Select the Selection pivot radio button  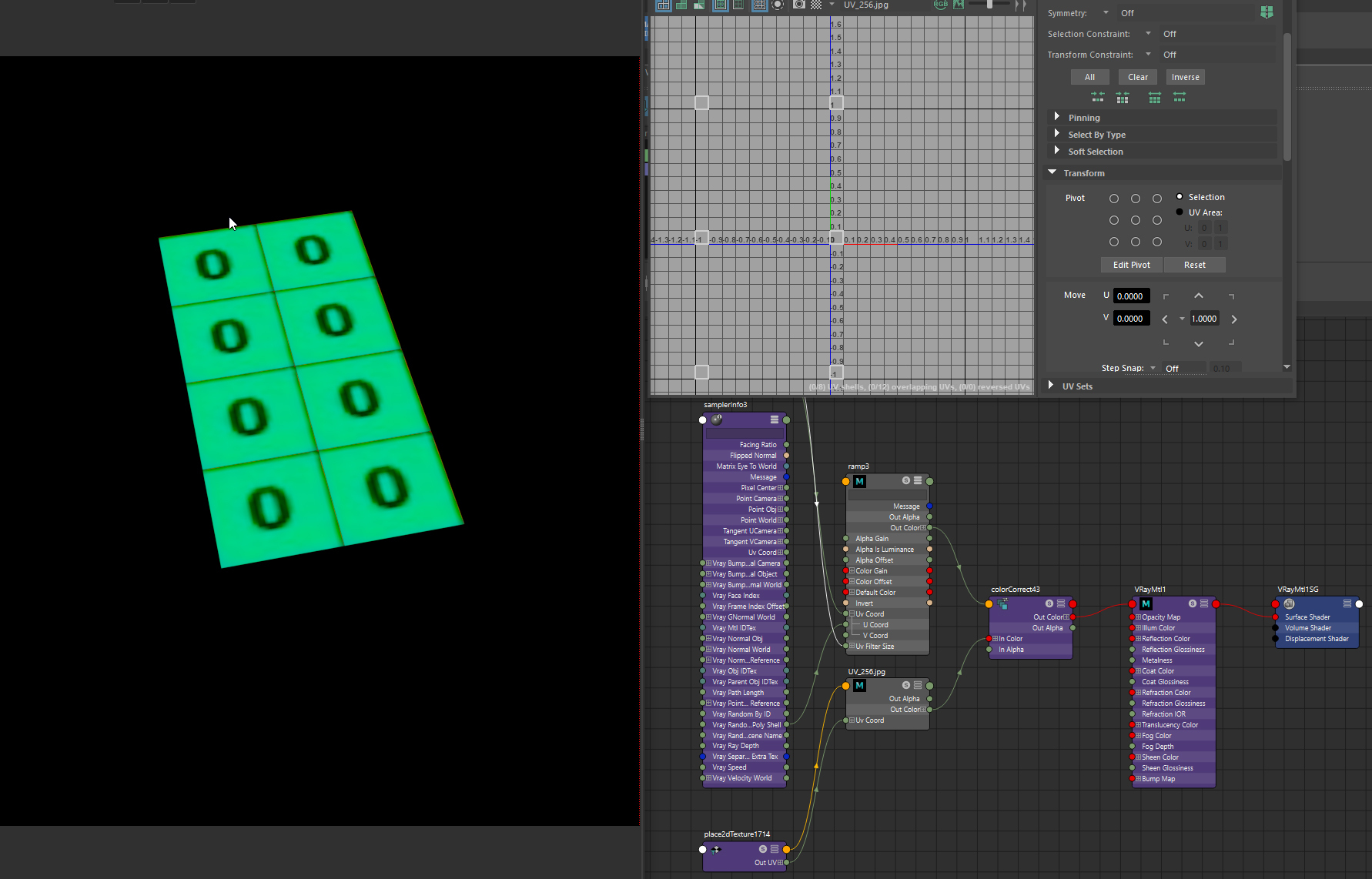(1180, 197)
